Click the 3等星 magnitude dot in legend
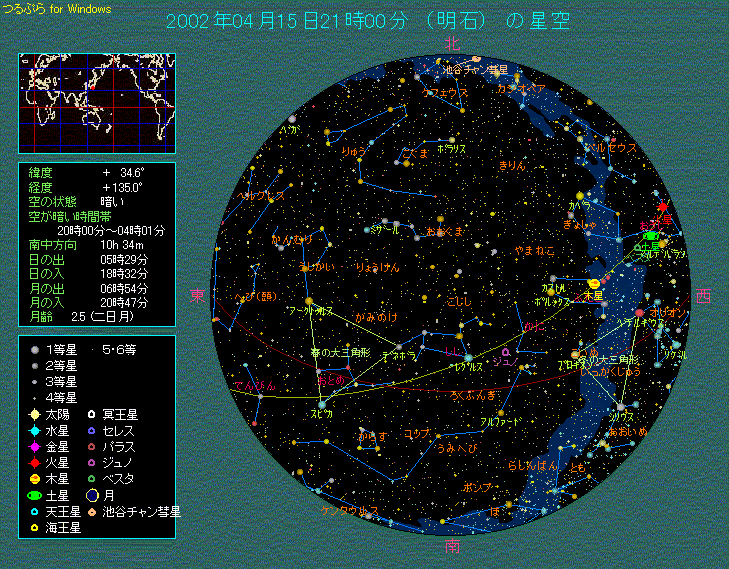This screenshot has width=729, height=569. (35, 382)
